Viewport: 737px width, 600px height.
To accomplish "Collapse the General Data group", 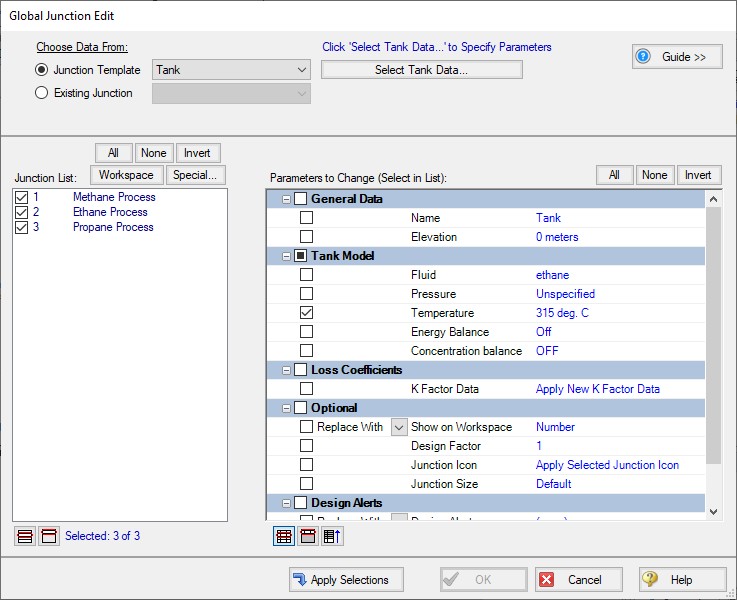I will [x=287, y=199].
